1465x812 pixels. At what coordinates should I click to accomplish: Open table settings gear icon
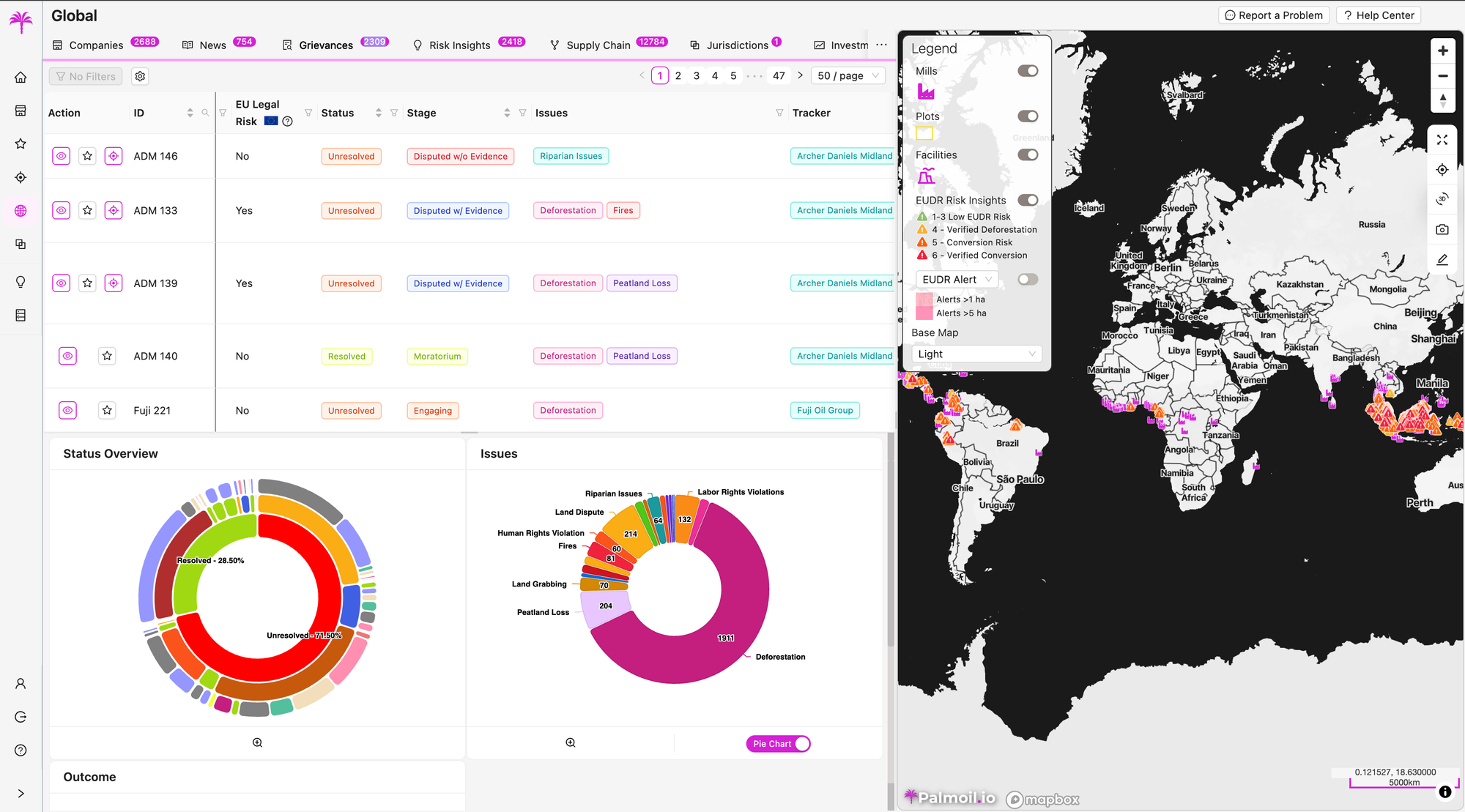pyautogui.click(x=140, y=76)
